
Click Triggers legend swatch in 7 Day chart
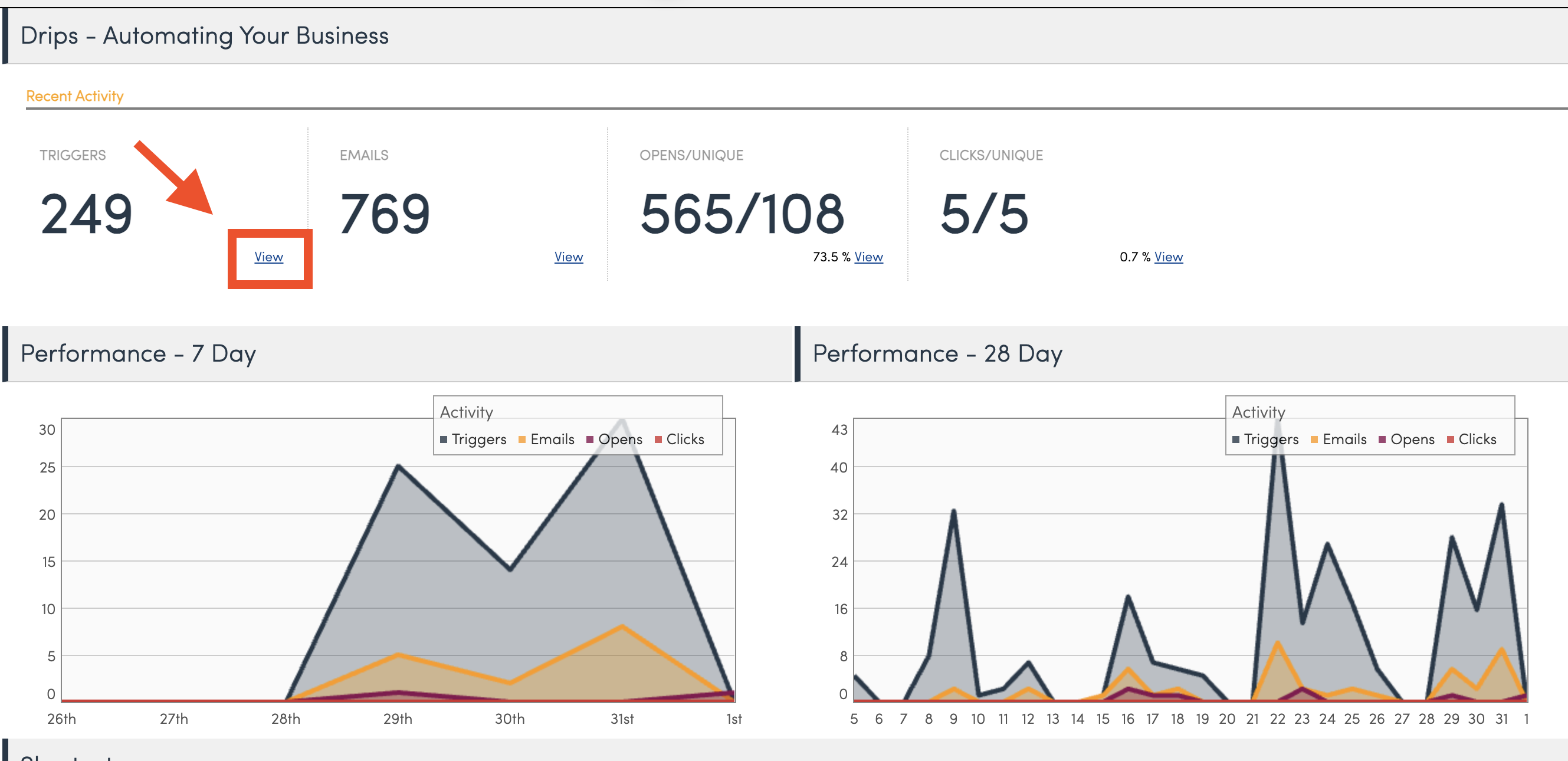[444, 439]
